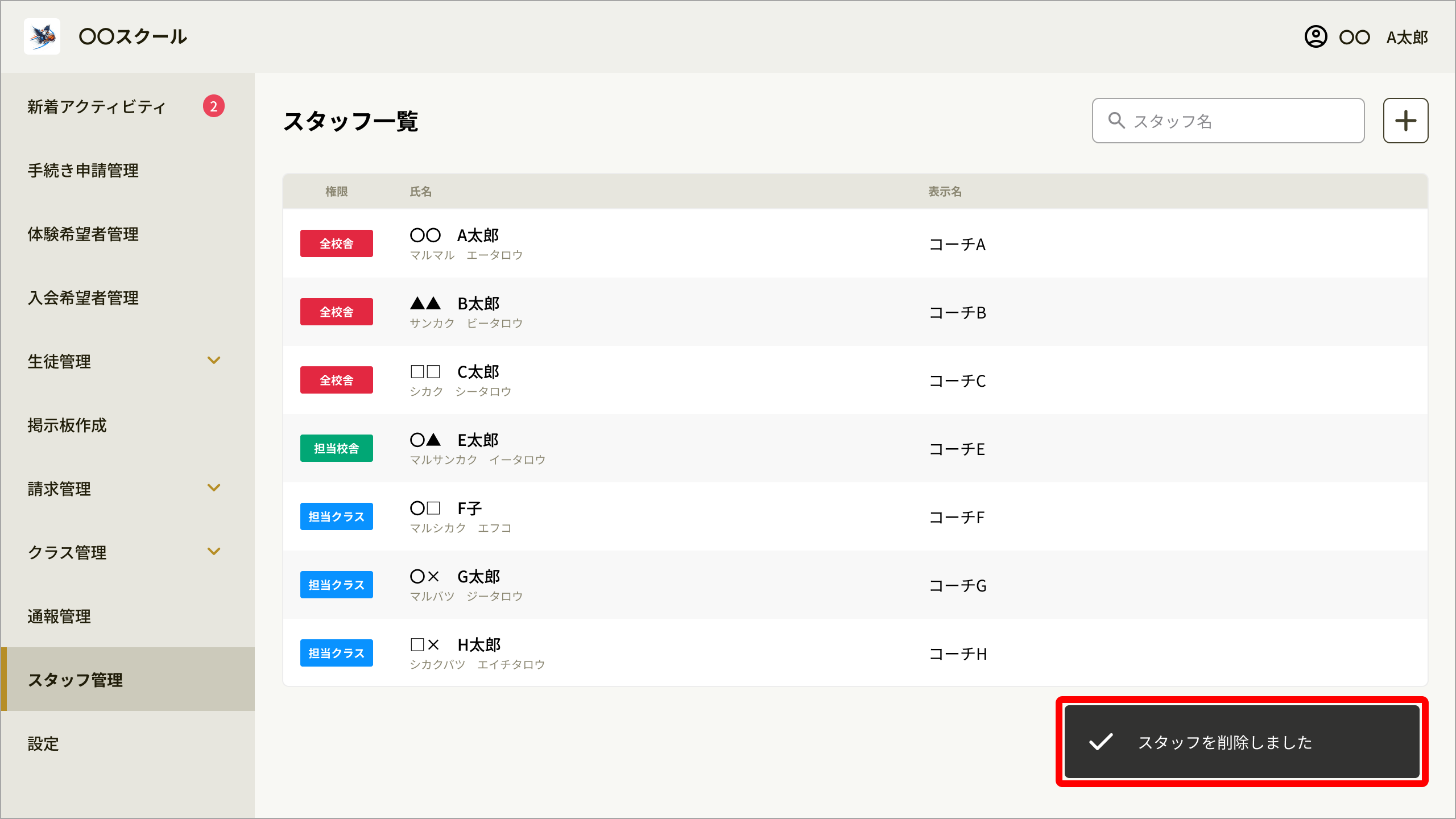The height and width of the screenshot is (819, 1456).
Task: Click the search magnifier icon
Action: pyautogui.click(x=1116, y=121)
